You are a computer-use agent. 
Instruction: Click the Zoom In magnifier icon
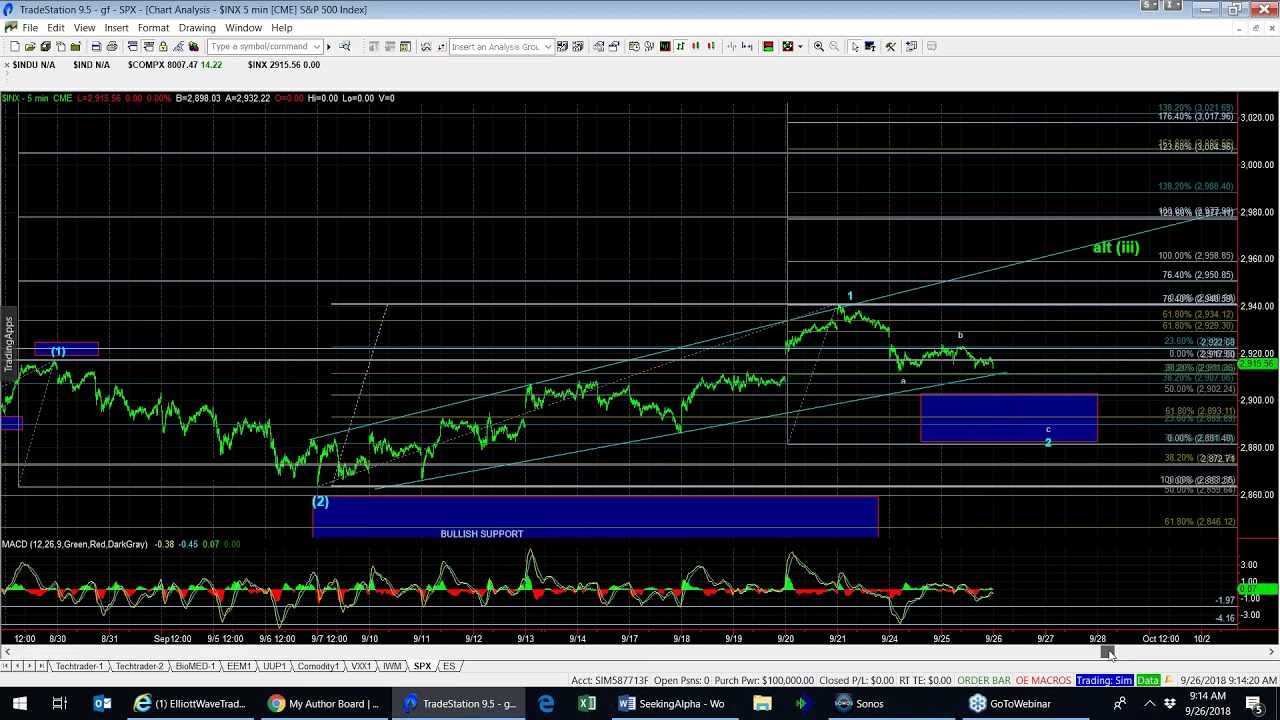818,46
